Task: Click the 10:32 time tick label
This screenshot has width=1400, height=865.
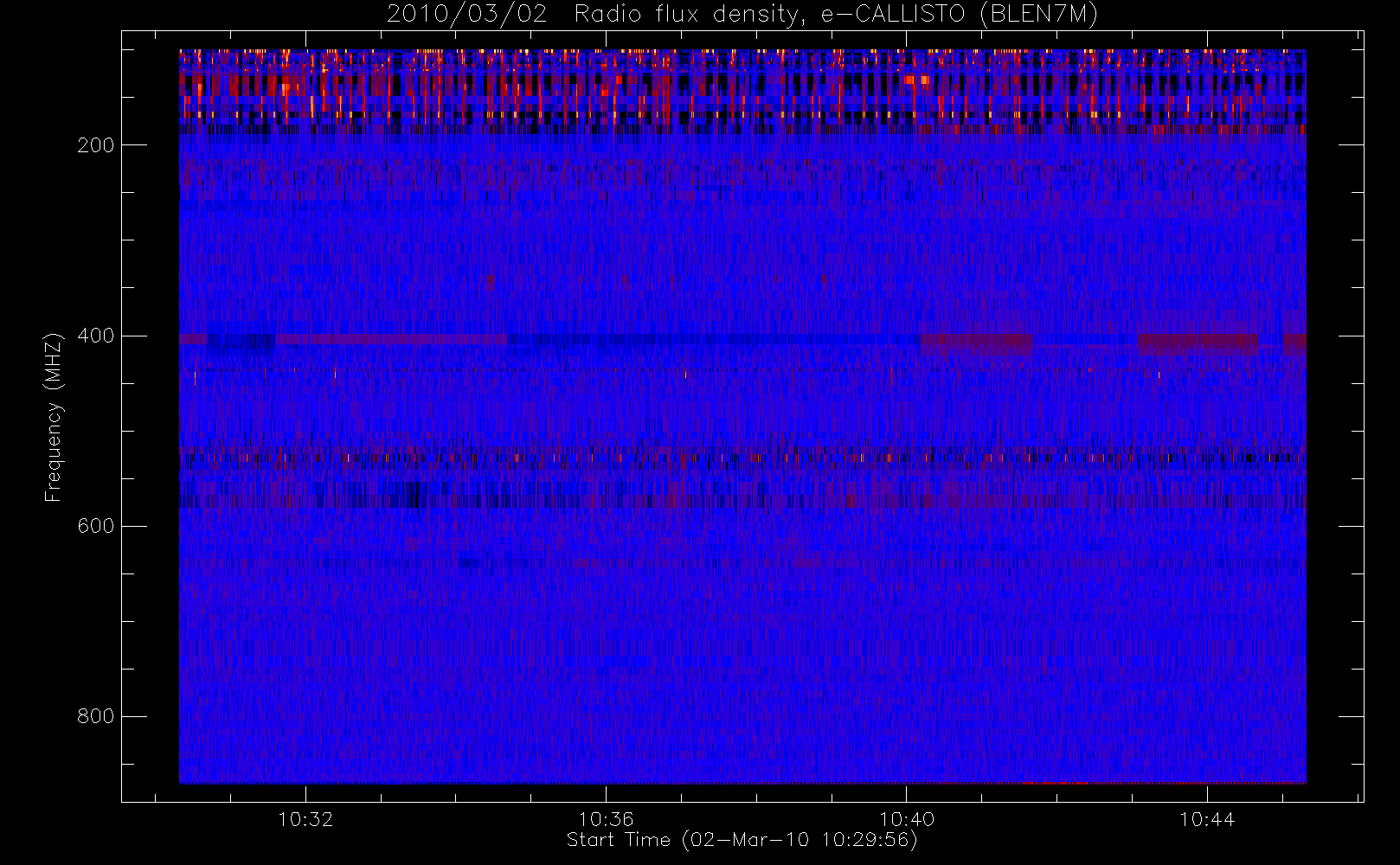Action: (305, 819)
